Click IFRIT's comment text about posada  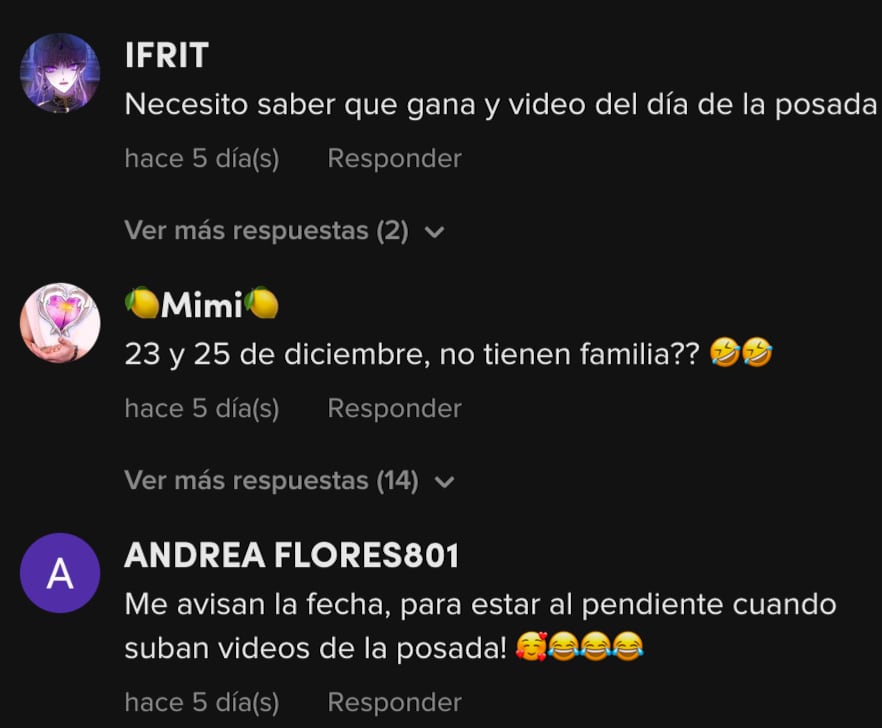point(501,105)
